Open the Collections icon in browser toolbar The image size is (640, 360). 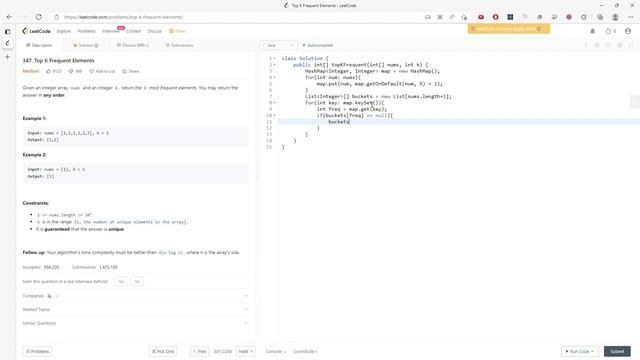pos(600,17)
